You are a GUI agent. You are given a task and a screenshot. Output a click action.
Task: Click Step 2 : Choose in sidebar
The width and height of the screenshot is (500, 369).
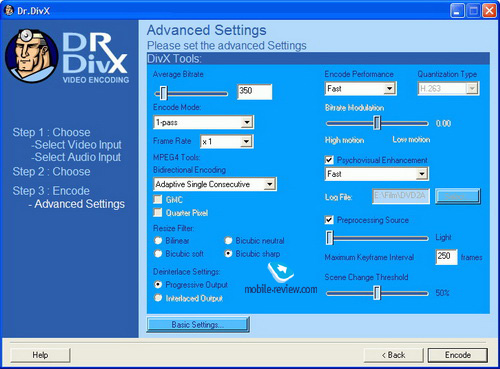(51, 172)
